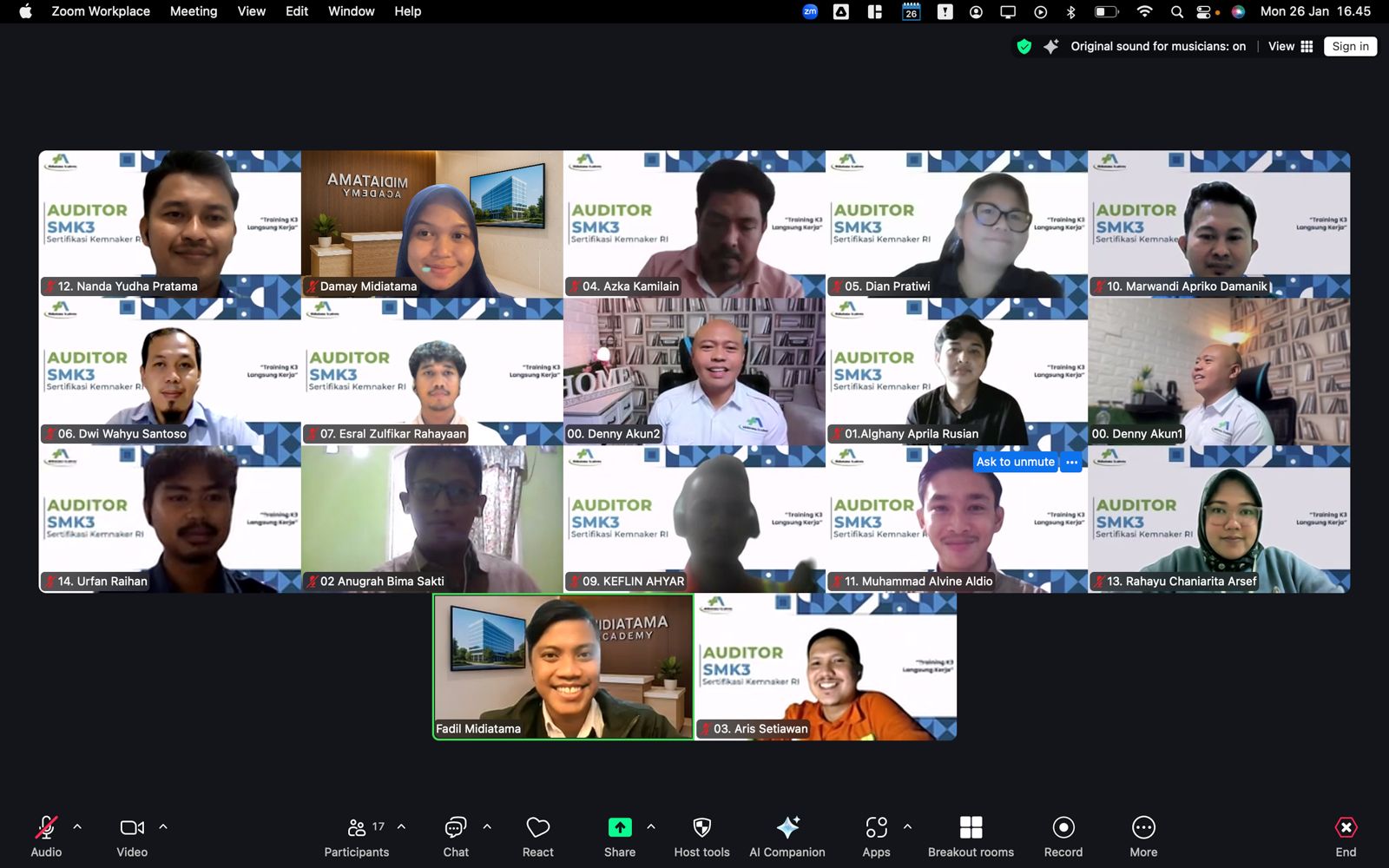This screenshot has width=1389, height=868.
Task: Open the Apps panel
Action: coord(876,836)
